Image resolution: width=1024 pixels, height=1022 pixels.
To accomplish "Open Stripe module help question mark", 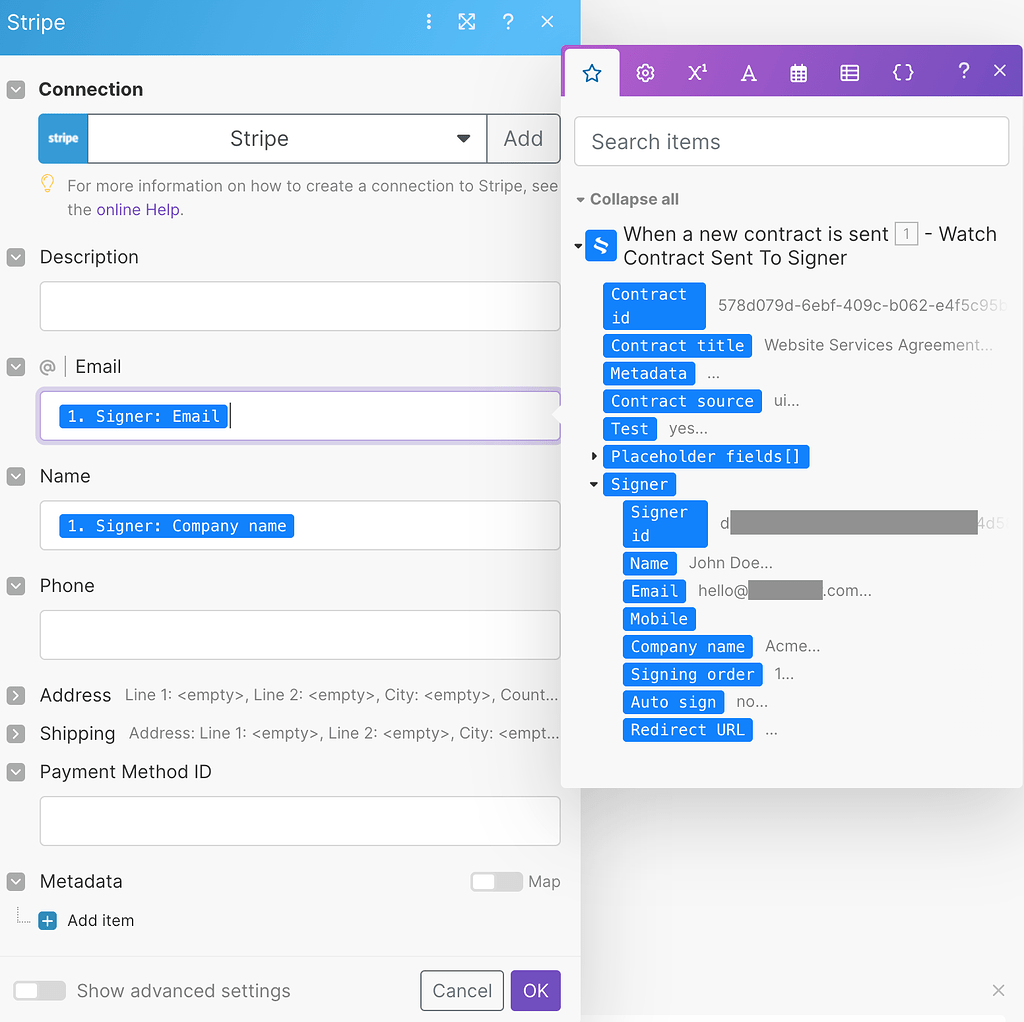I will pos(507,22).
